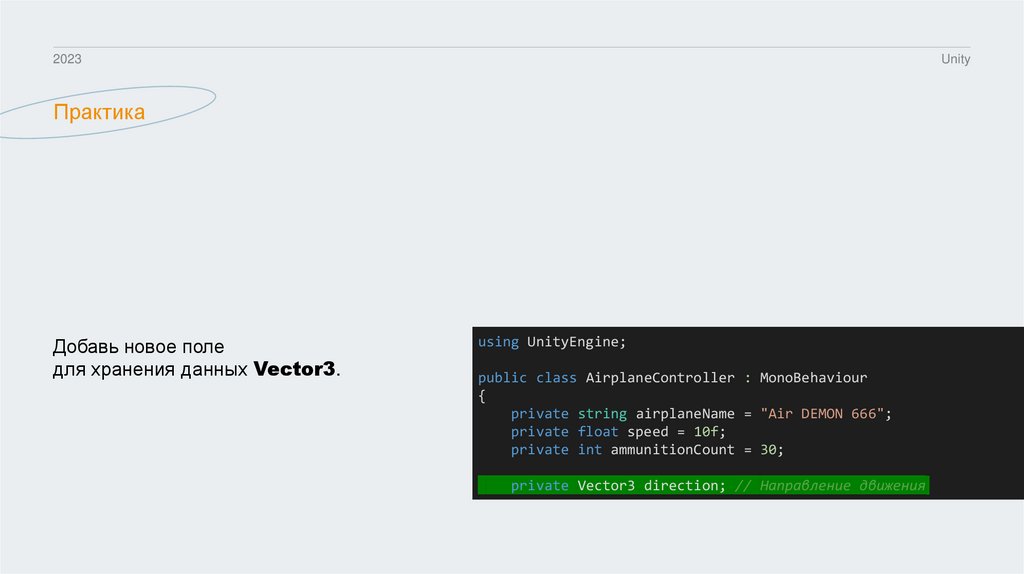Click the "10f" float value
Image resolution: width=1024 pixels, height=574 pixels.
[x=706, y=432]
